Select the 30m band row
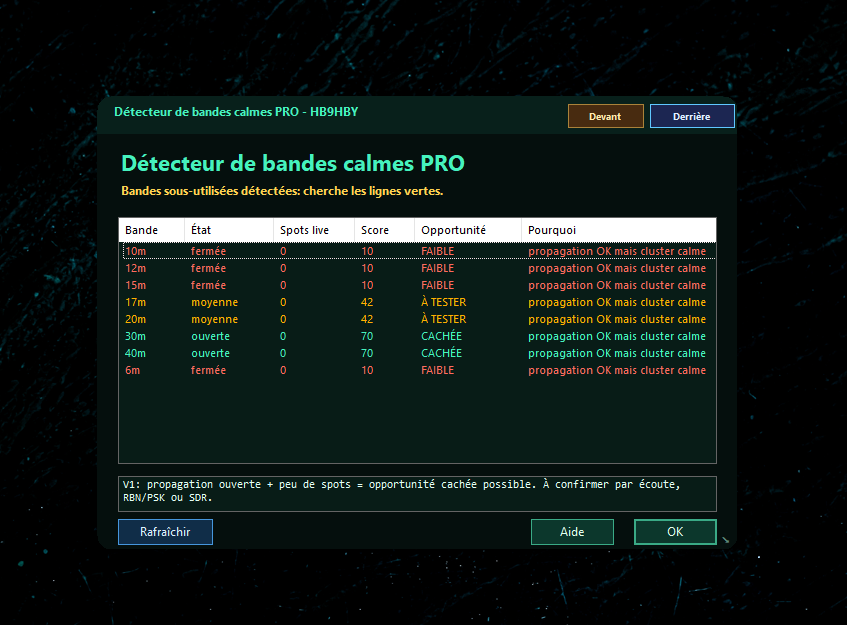The width and height of the screenshot is (847, 625). [x=418, y=336]
